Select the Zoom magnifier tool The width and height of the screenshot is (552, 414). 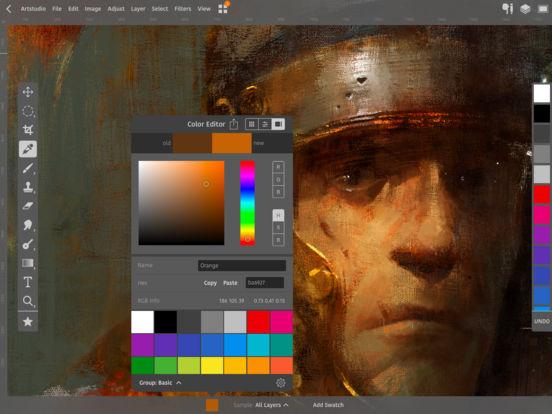pos(28,301)
